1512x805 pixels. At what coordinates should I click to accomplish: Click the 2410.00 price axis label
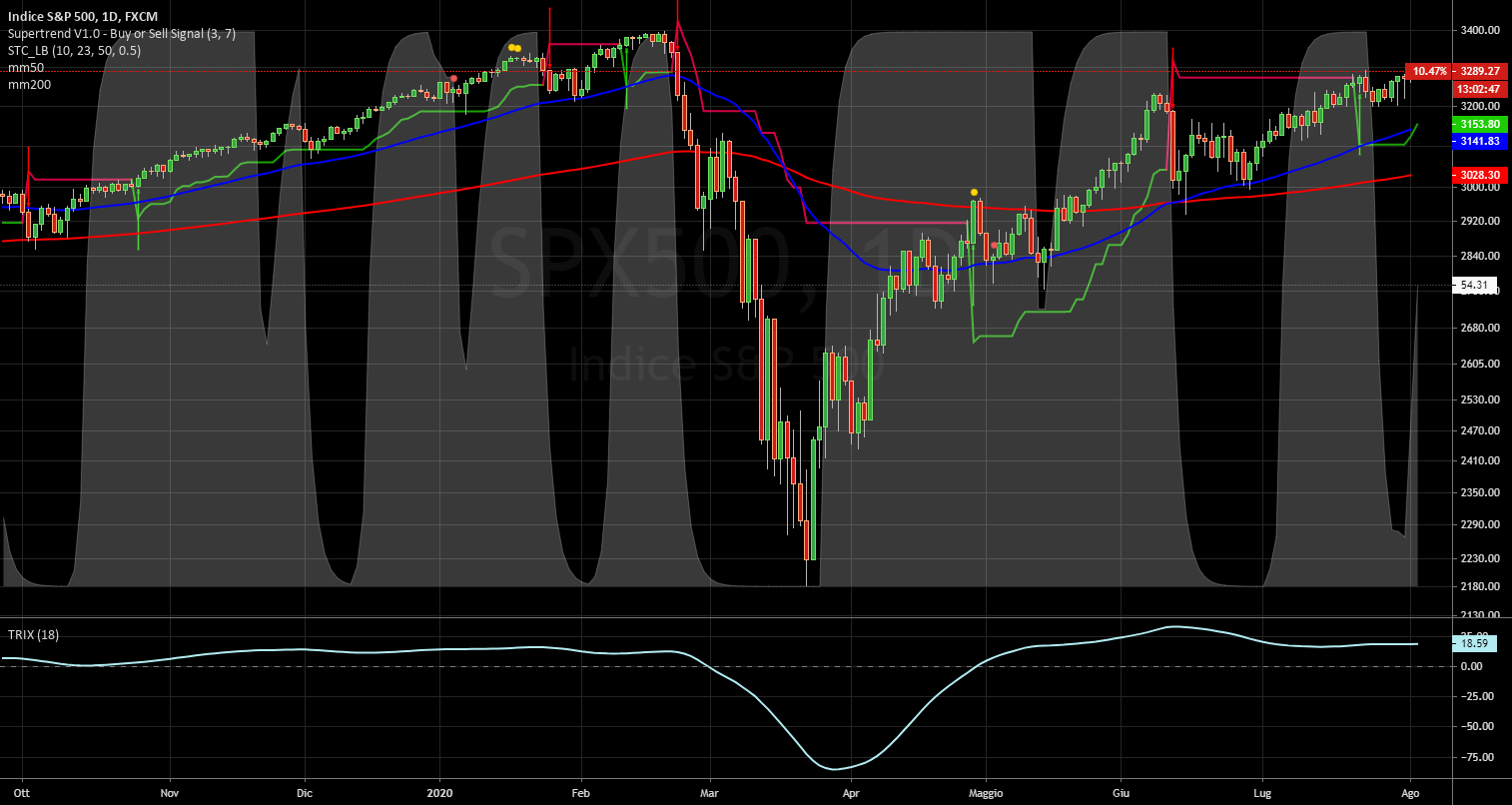point(1480,460)
